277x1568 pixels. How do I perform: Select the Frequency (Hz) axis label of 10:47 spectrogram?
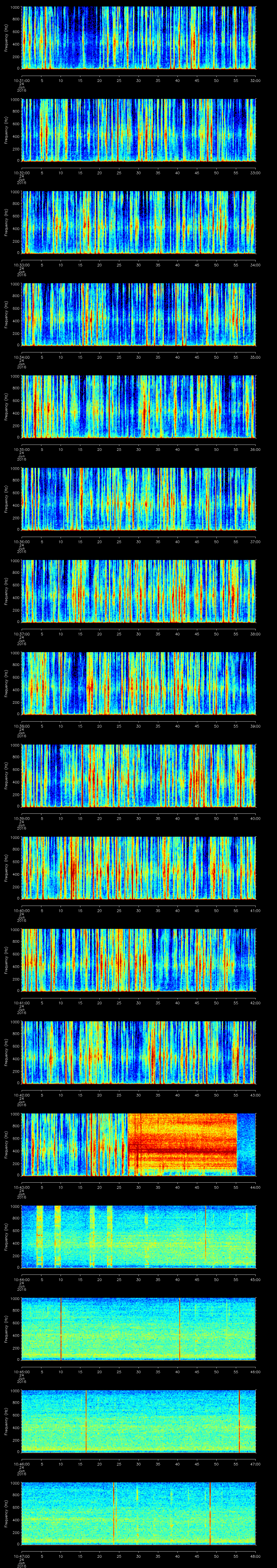tap(6, 1513)
